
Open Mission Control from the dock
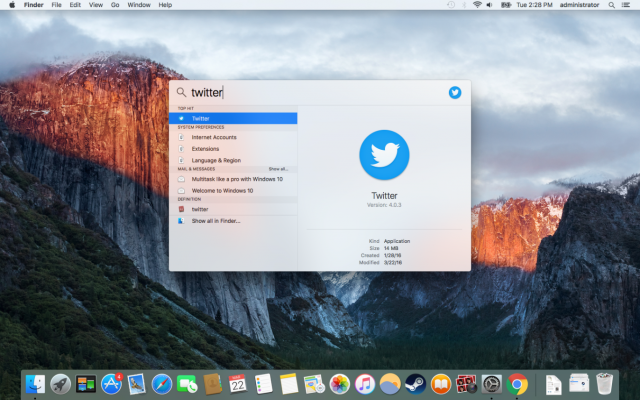coord(86,384)
